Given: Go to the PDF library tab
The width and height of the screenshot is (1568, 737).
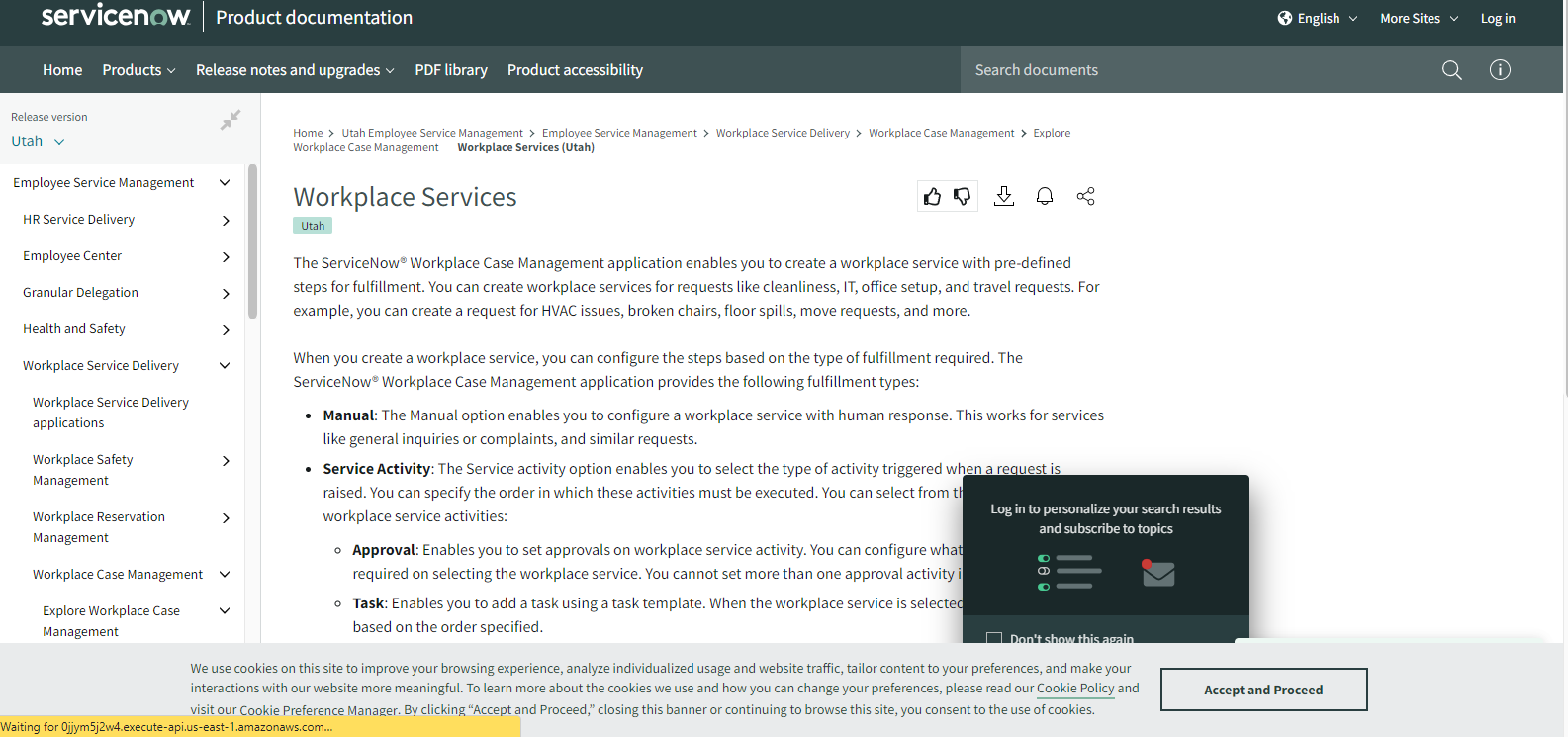Looking at the screenshot, I should 451,70.
